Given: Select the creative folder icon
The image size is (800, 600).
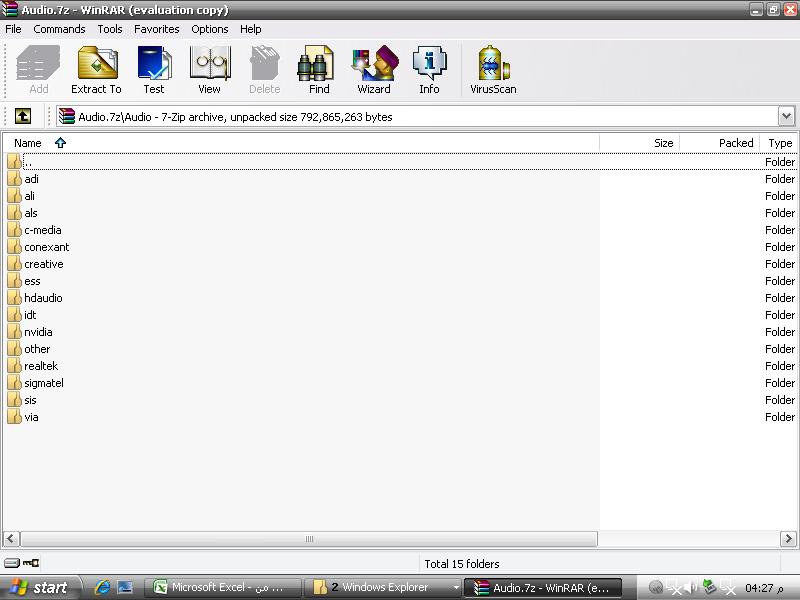Looking at the screenshot, I should 15,264.
